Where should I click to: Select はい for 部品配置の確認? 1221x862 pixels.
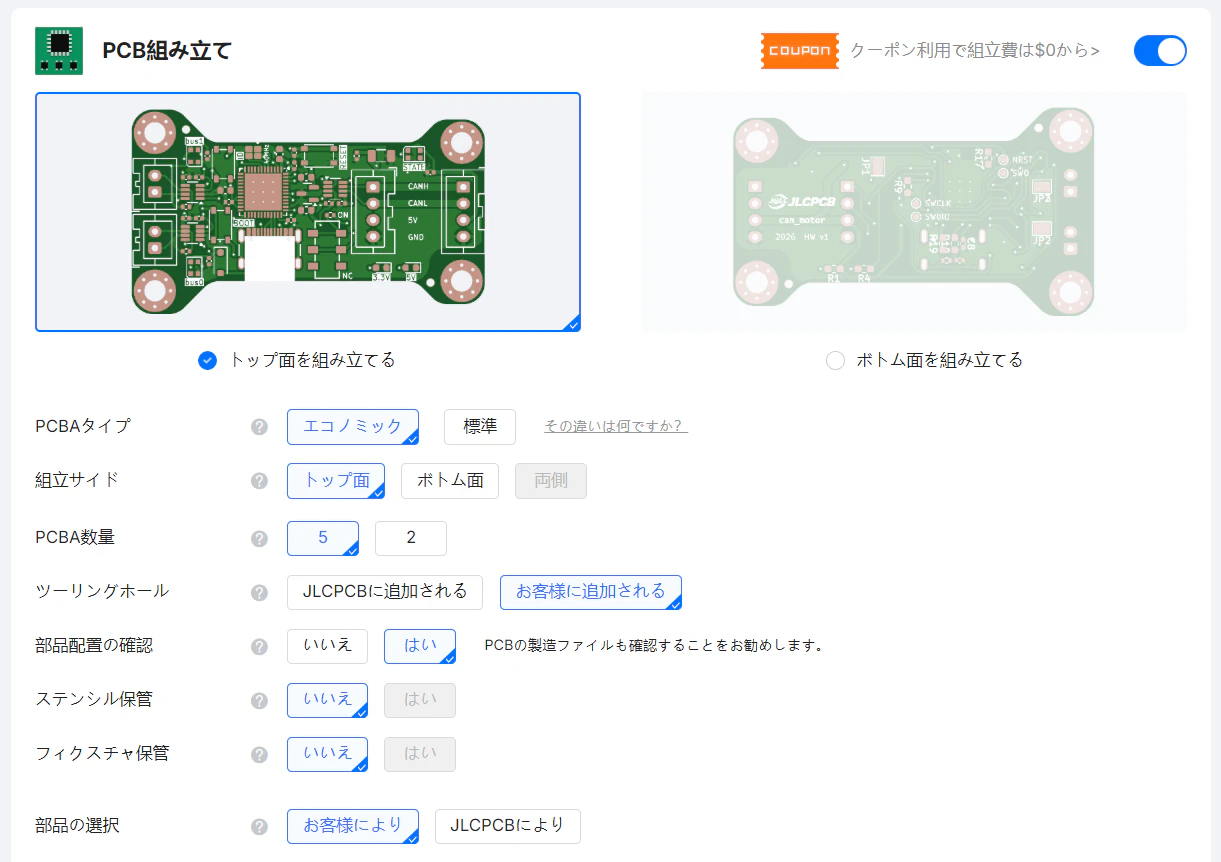pyautogui.click(x=420, y=647)
